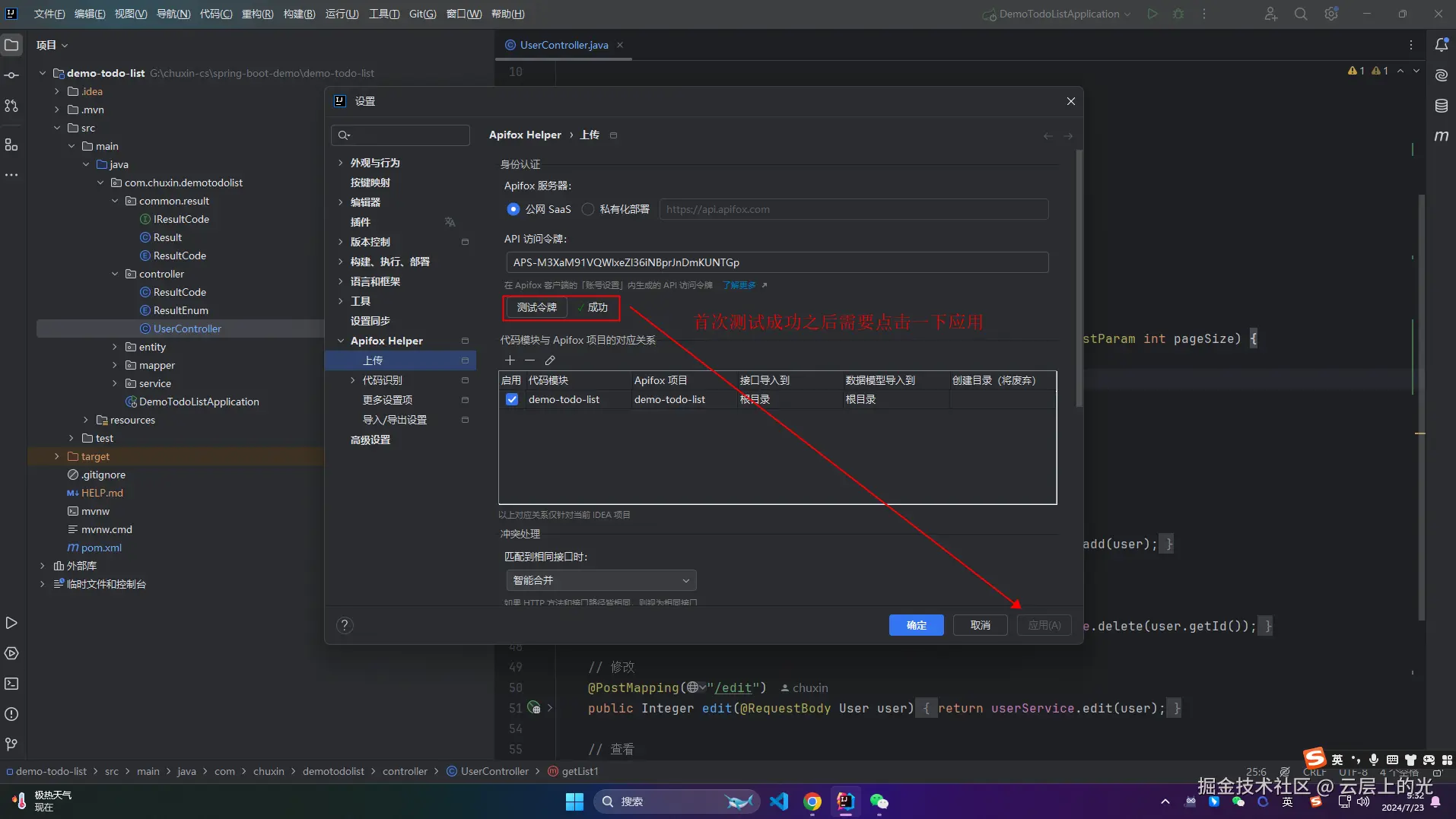
Task: Click the Windows Start button
Action: click(x=574, y=802)
